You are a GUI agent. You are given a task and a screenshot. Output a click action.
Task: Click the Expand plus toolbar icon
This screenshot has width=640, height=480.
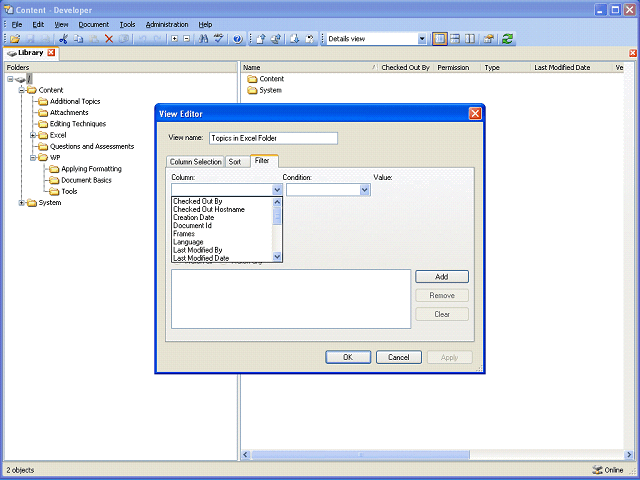coord(175,39)
